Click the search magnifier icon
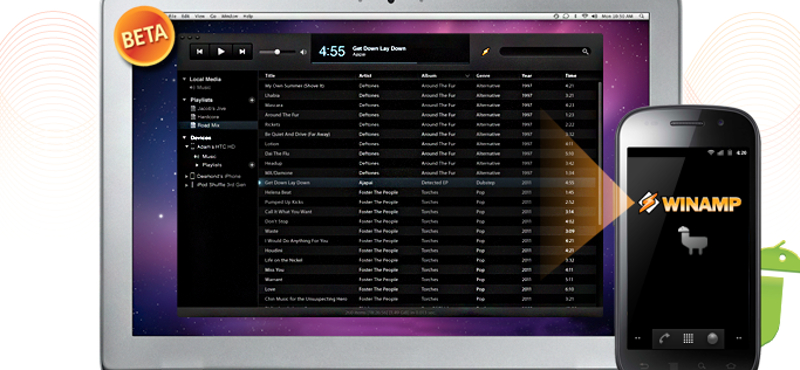Screen dimensions: 800x370 [x=585, y=52]
